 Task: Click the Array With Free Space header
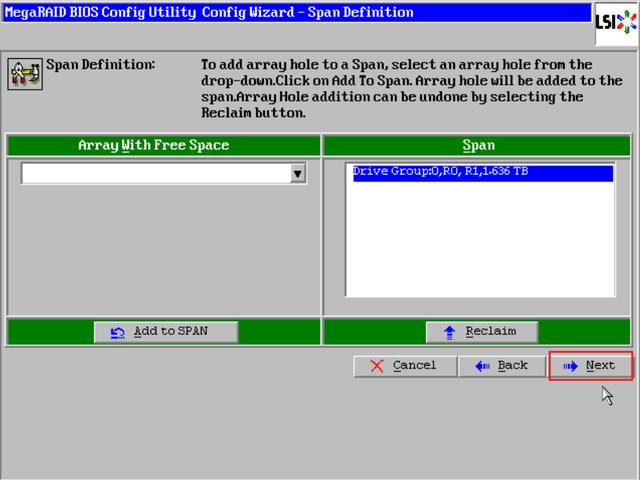(164, 145)
